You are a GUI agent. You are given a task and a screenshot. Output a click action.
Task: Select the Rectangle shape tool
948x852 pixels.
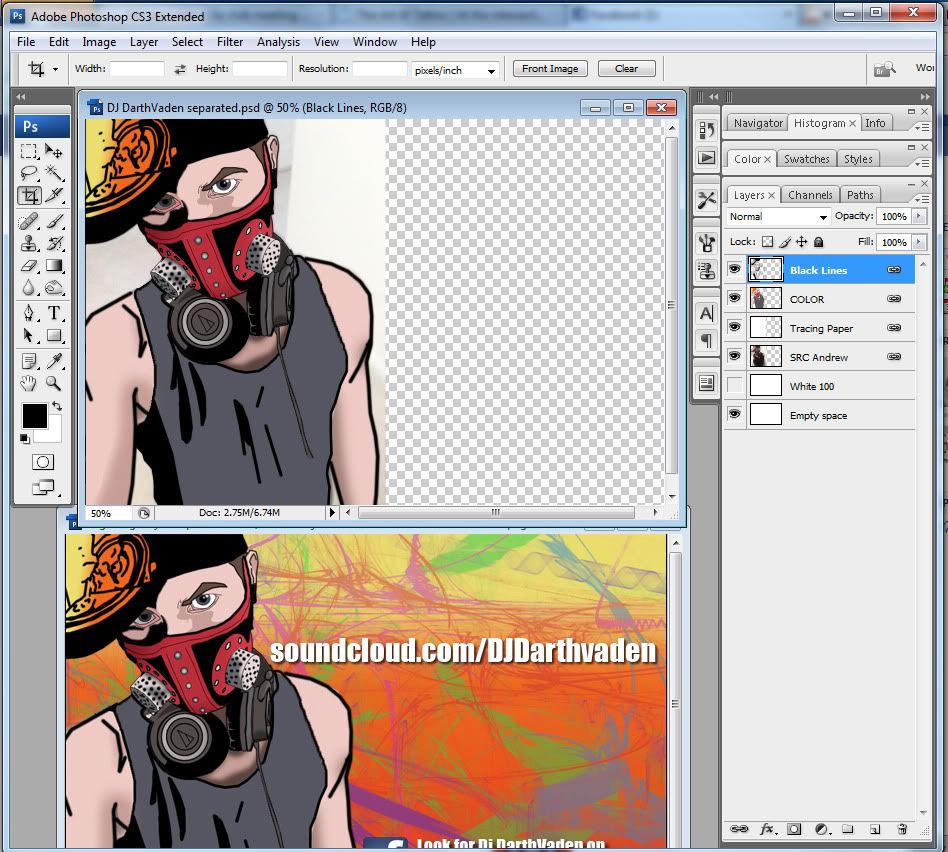(x=54, y=335)
